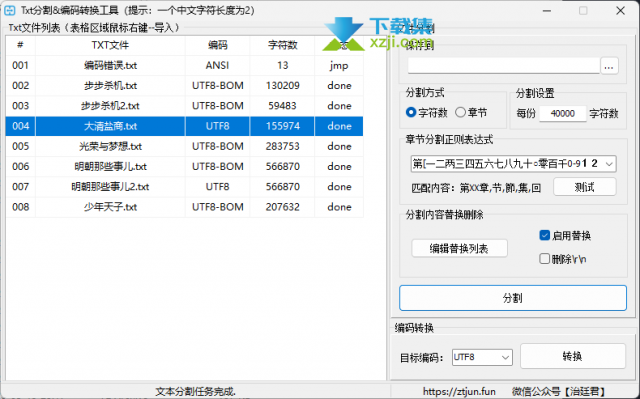640x399 pixels.
Task: Click the 文本分割任务完成 status message
Action: coord(196,392)
